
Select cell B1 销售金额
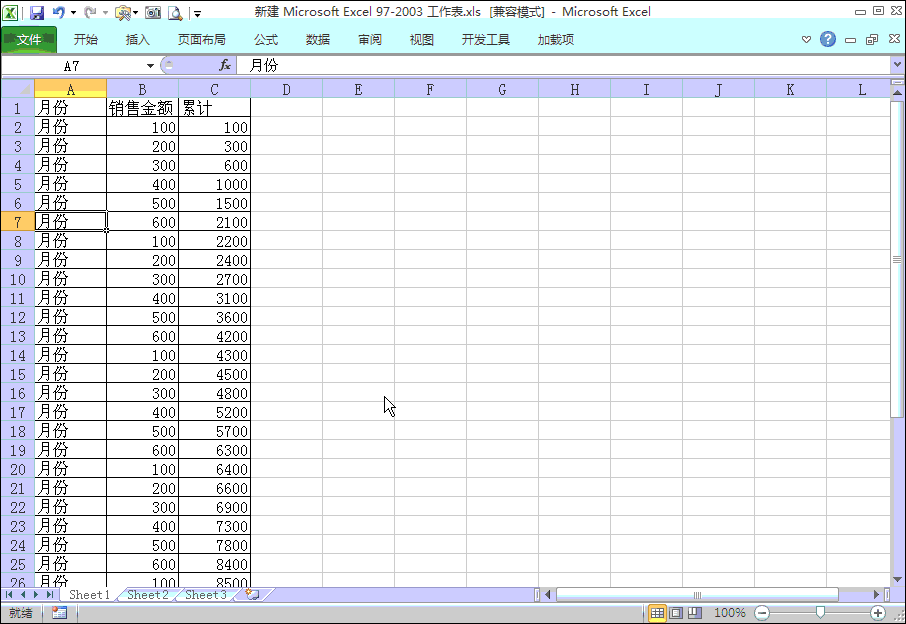[142, 107]
